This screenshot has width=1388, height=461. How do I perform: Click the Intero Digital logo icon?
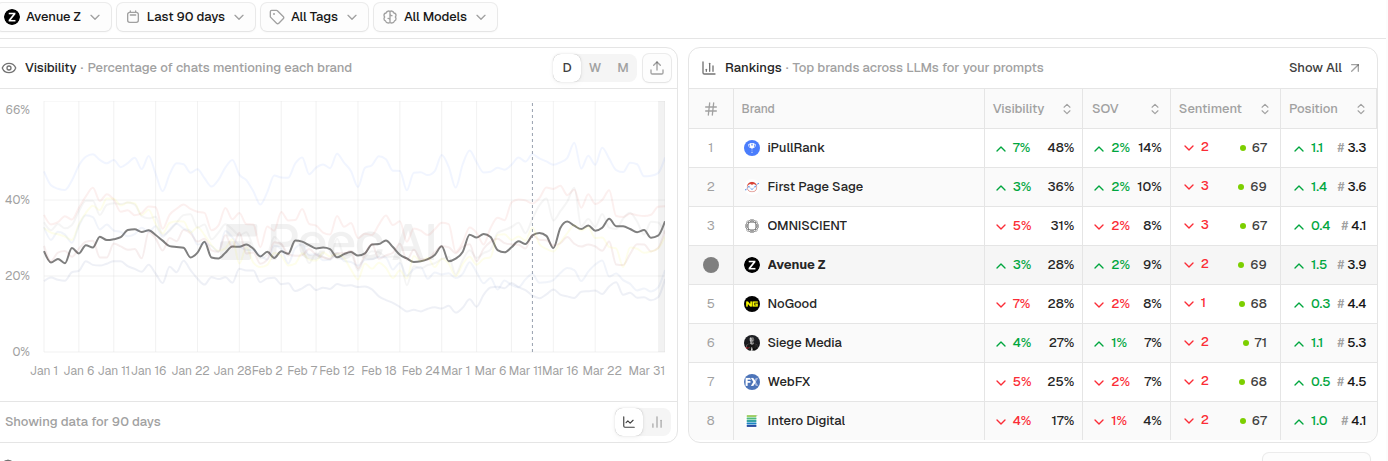[752, 421]
